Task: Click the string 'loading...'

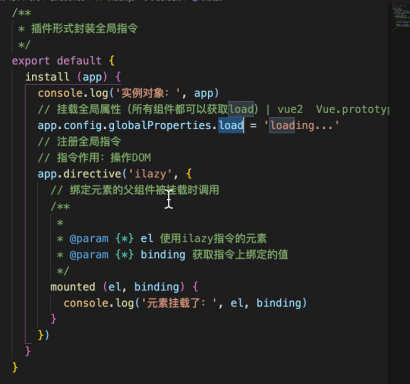Action: pyautogui.click(x=301, y=125)
